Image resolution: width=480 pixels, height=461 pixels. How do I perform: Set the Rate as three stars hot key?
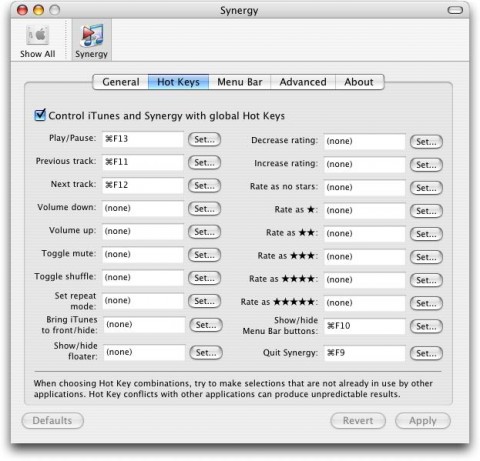(426, 257)
